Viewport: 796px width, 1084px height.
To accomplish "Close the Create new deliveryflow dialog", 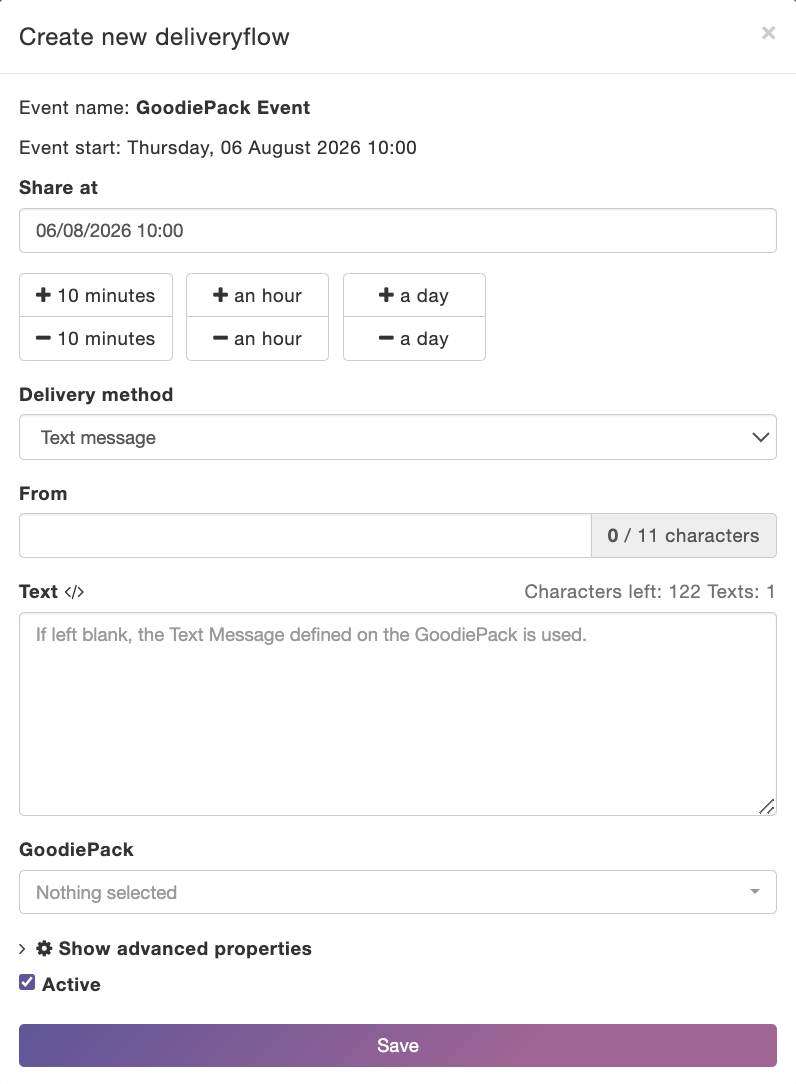I will coord(768,32).
